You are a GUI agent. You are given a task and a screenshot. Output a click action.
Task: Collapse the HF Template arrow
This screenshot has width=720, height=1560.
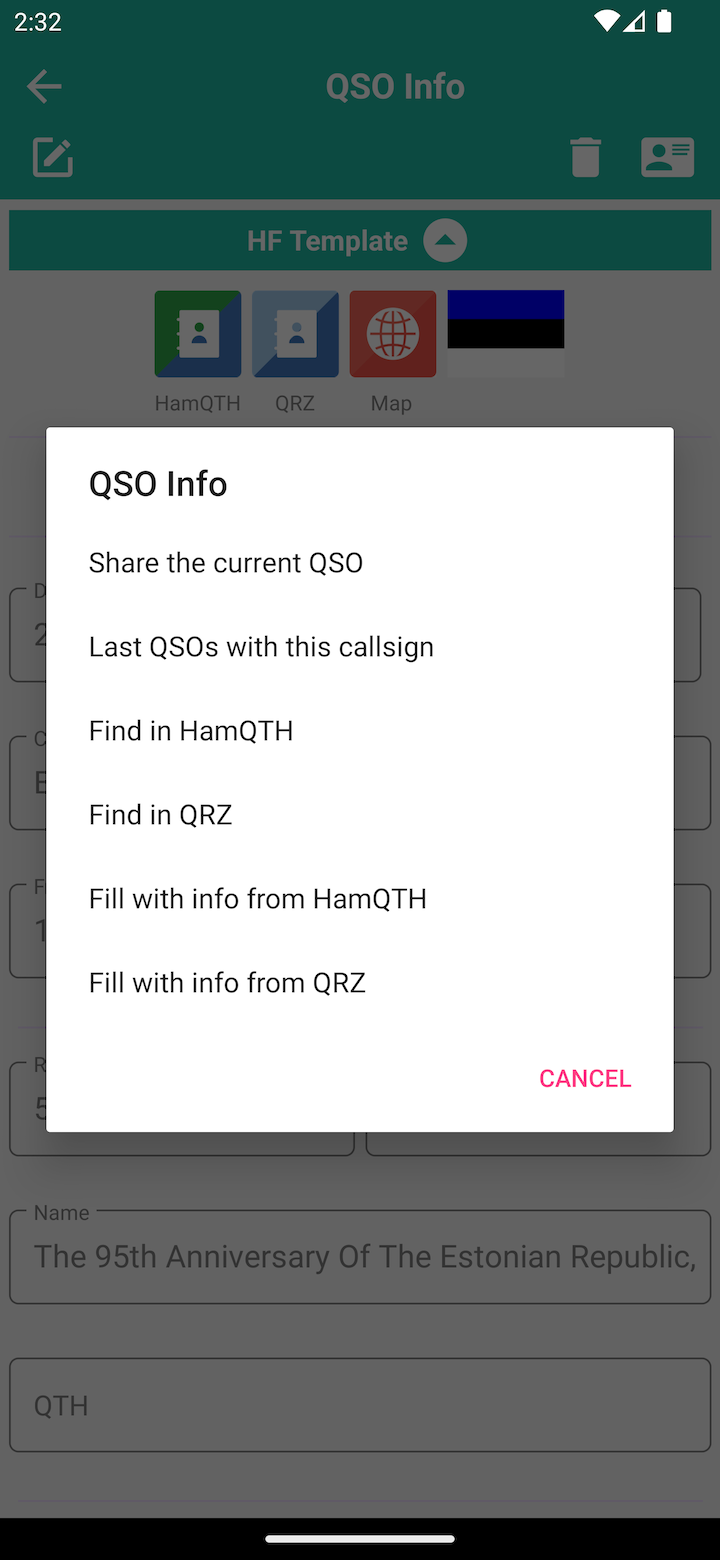445,241
